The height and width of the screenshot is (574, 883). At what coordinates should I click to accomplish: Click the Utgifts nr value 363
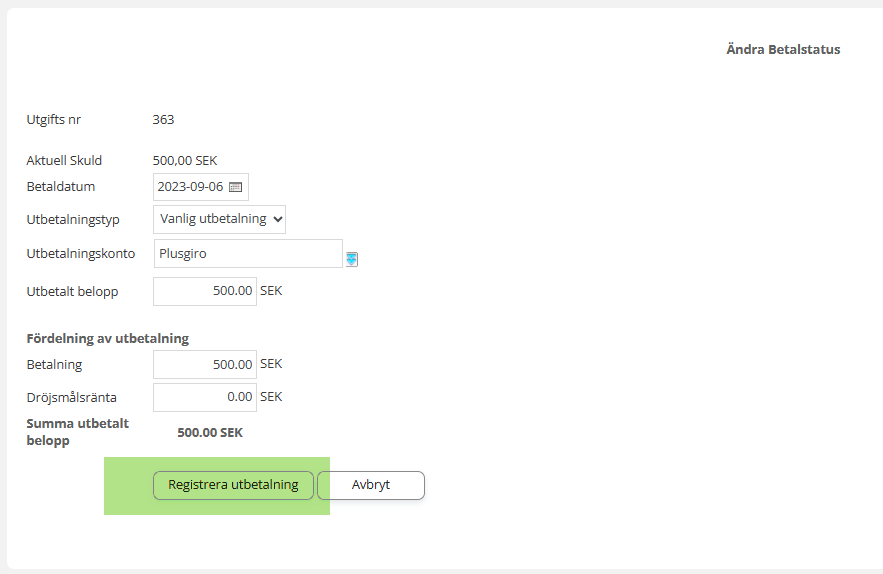[x=163, y=120]
